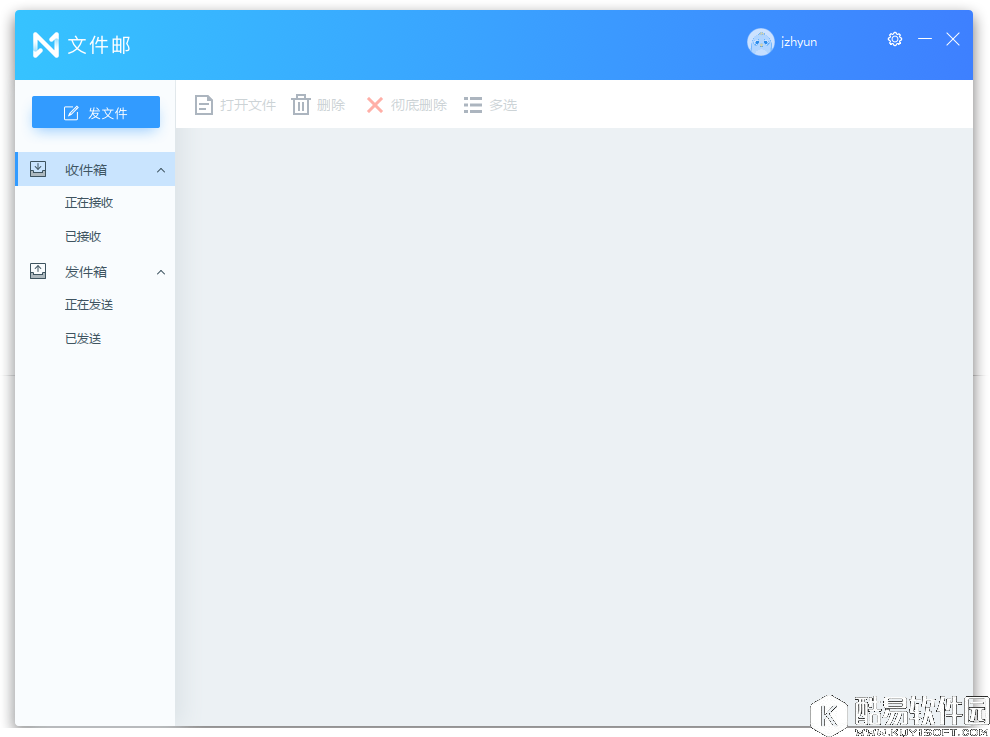
Task: Select 正在接收 in the sidebar
Action: [89, 203]
